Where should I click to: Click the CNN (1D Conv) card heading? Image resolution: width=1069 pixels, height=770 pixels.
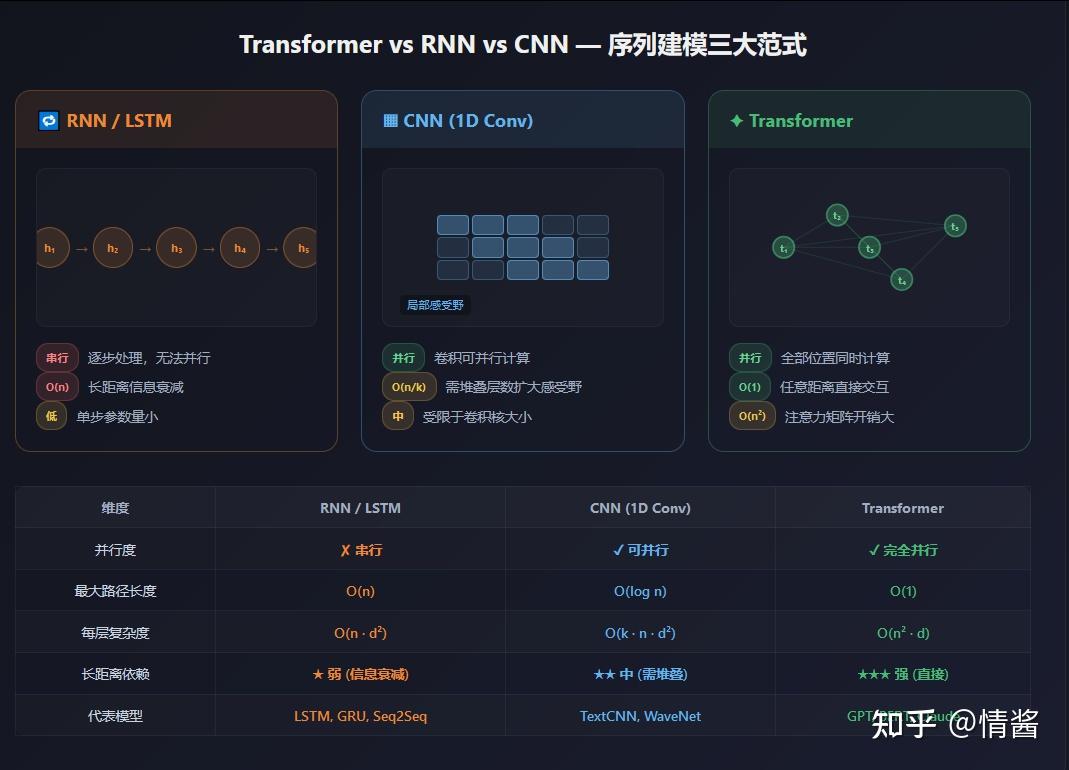tap(468, 121)
